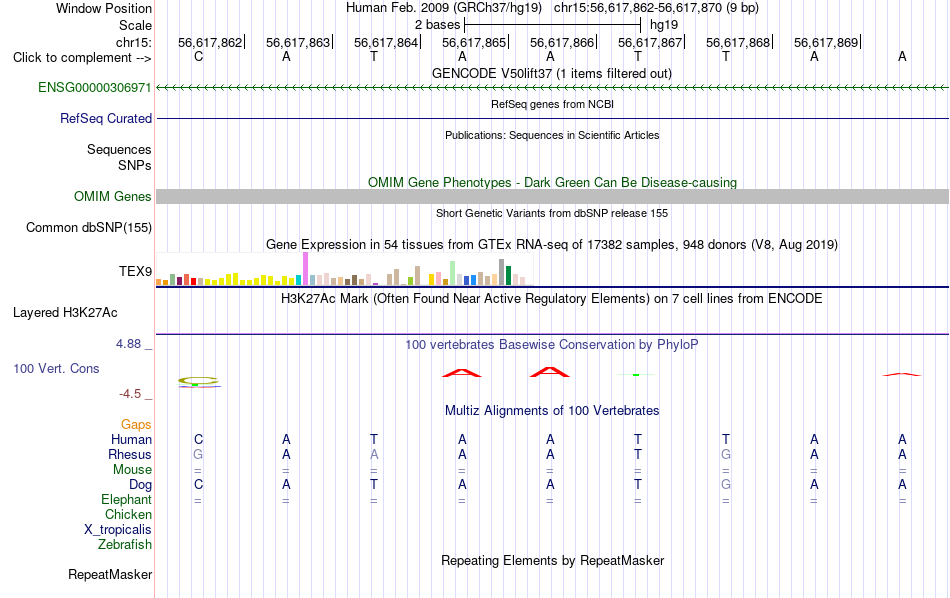Click the dark green bar in TEX9 chart
Image resolution: width=950 pixels, height=598 pixels.
[x=508, y=275]
